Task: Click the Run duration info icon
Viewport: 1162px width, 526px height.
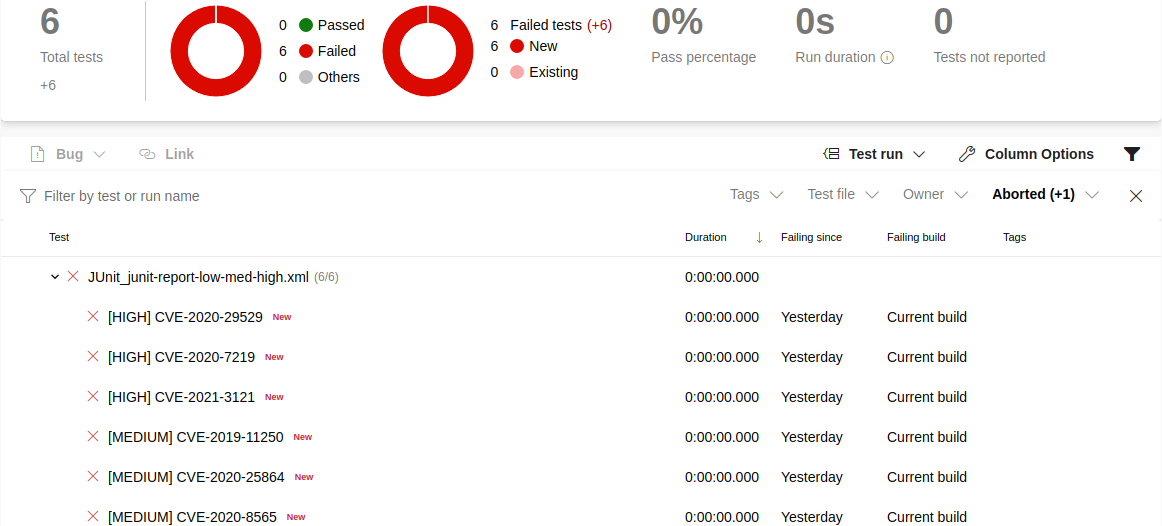Action: coord(886,58)
